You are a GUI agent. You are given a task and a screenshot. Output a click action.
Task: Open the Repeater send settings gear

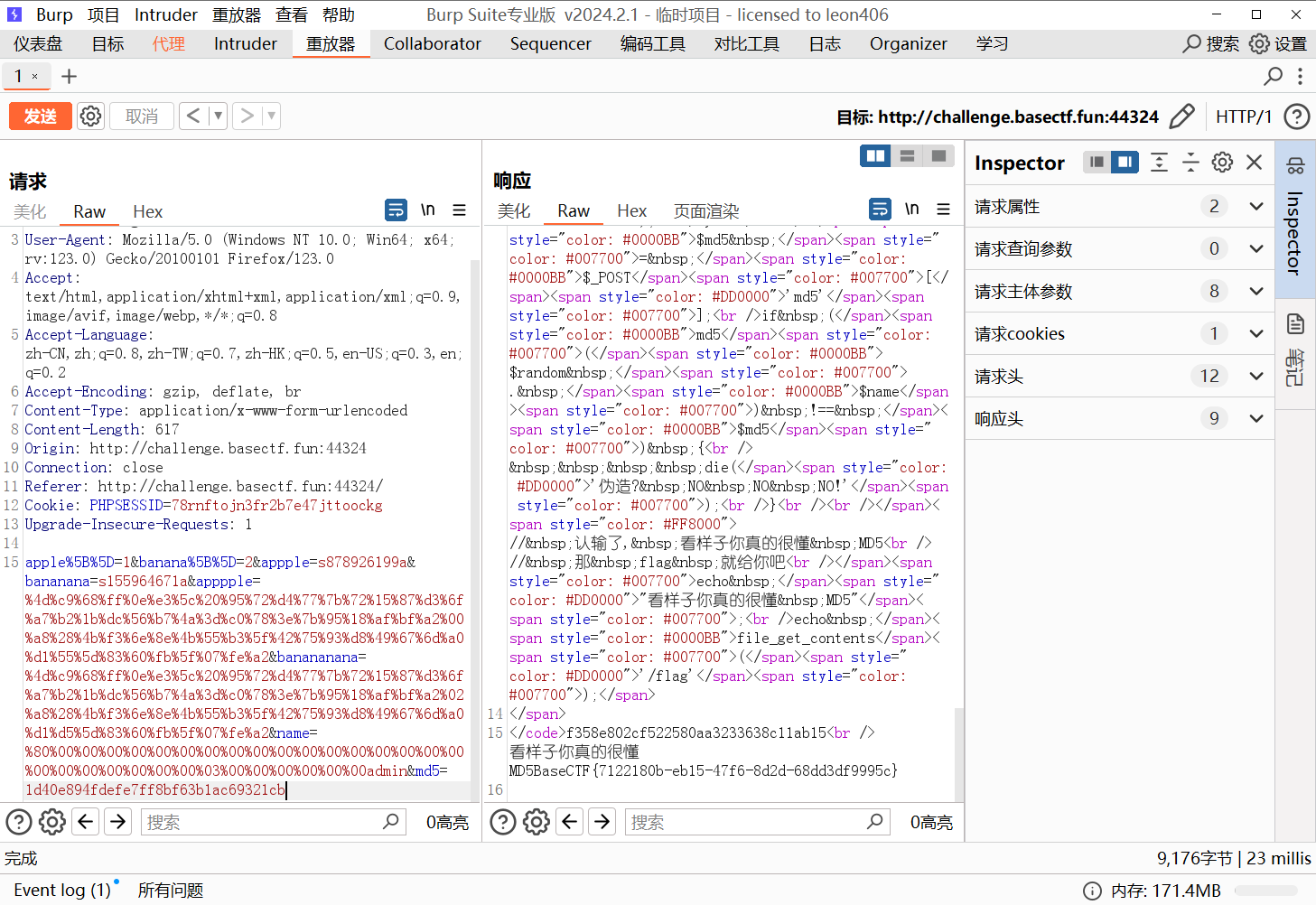pos(90,117)
